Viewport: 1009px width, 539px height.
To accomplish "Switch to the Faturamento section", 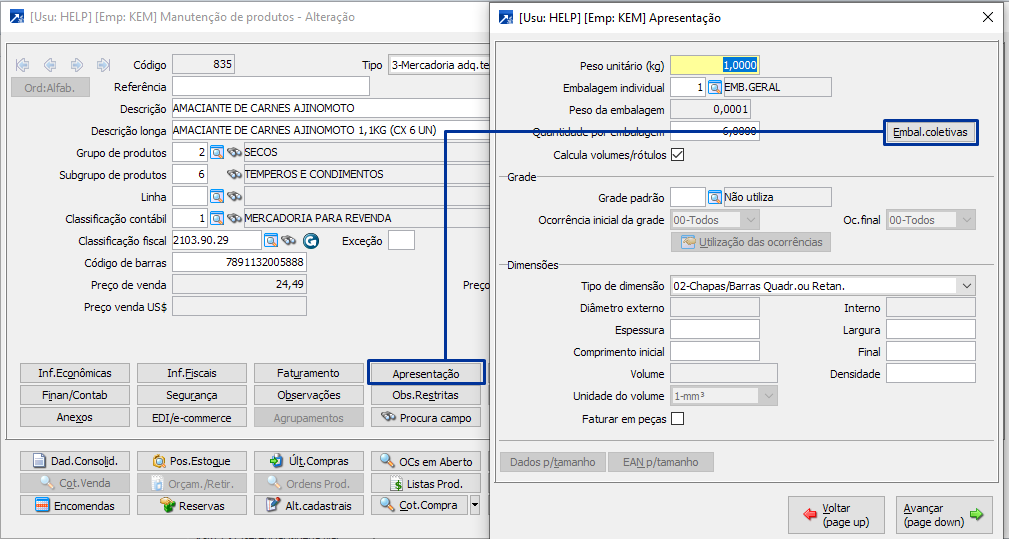I will click(308, 373).
